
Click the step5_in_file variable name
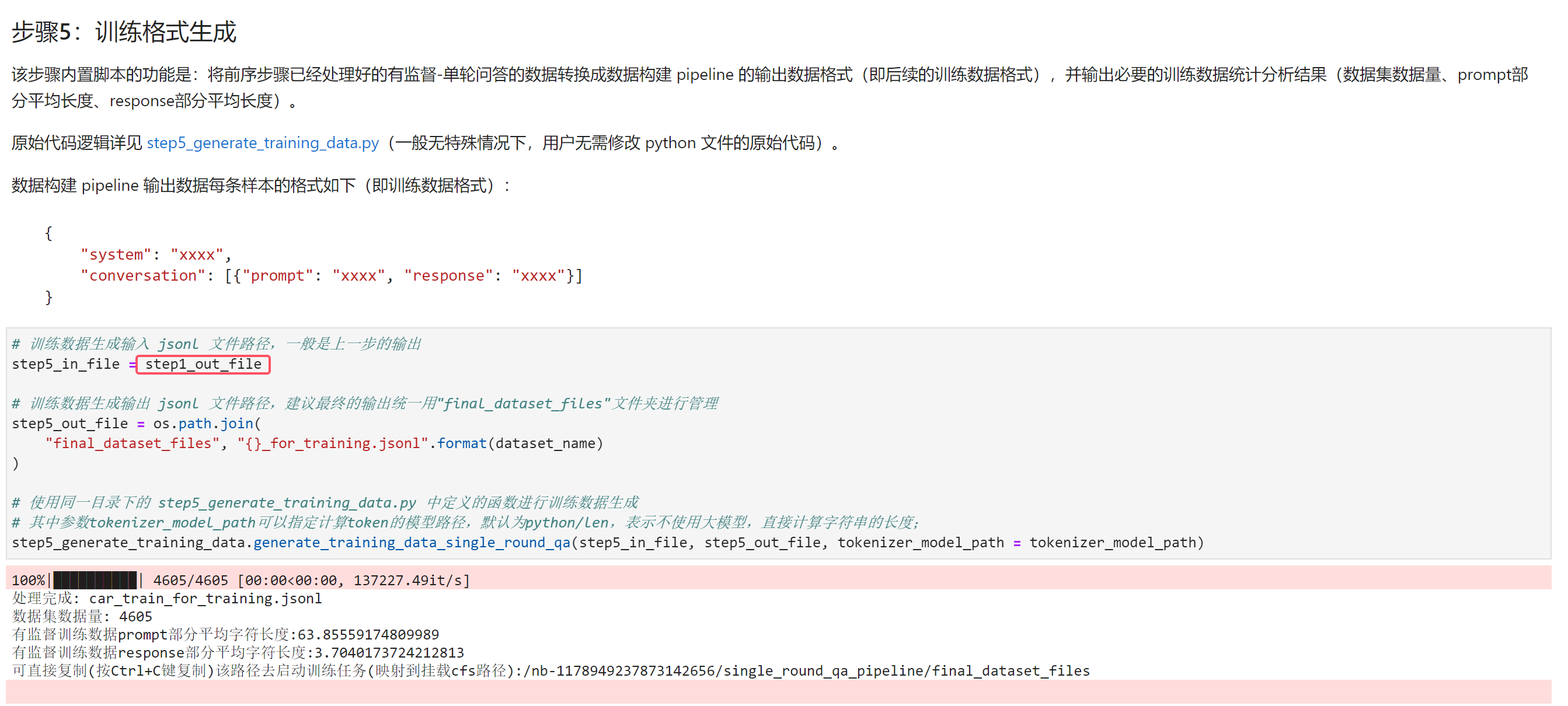[66, 364]
